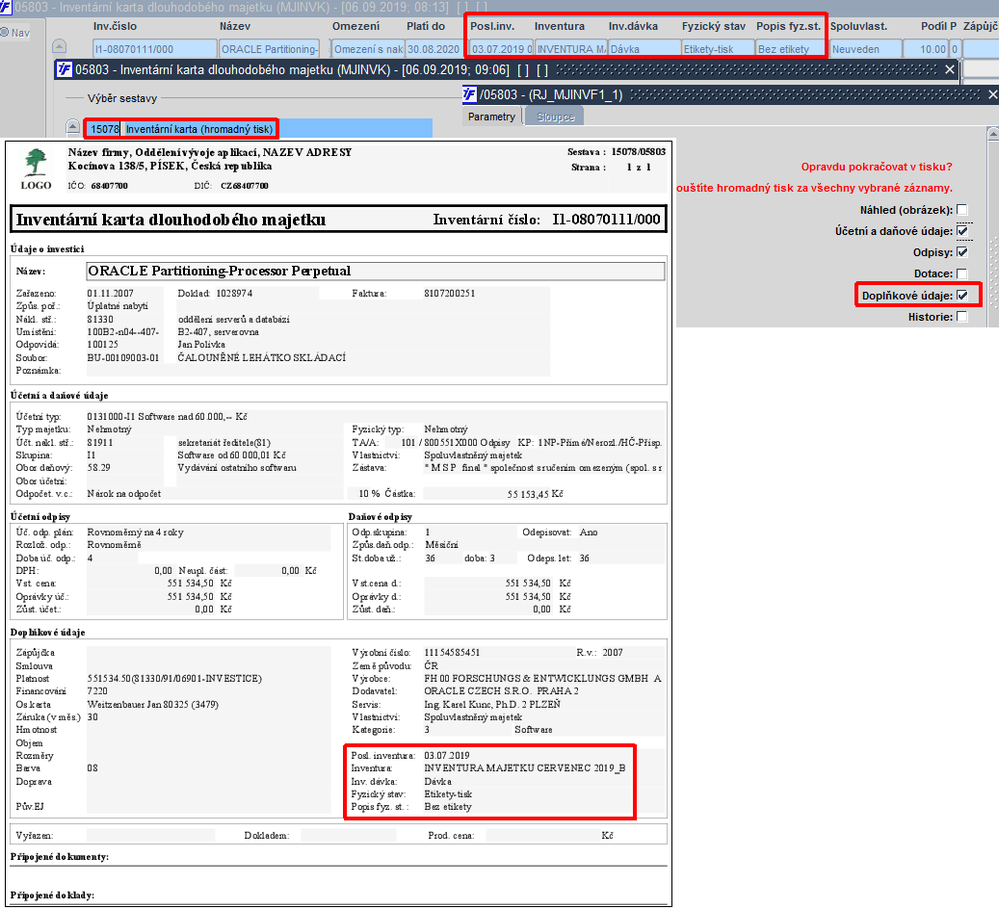This screenshot has height=910, width=999.
Task: Click the Popis fyz.st. column header
Action: (788, 26)
